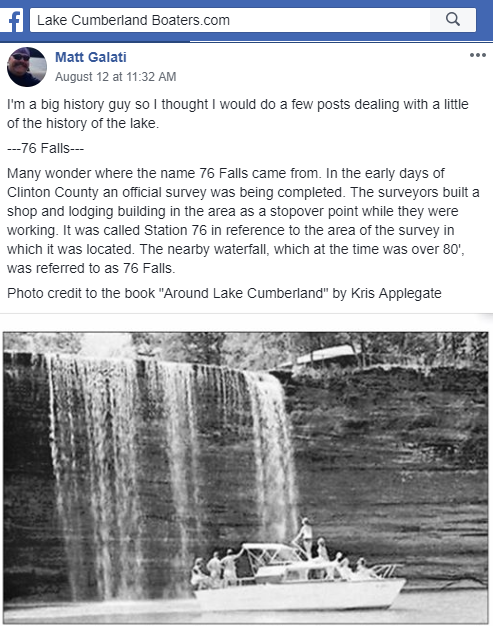This screenshot has height=626, width=494.
Task: Click the cascading waterfall in the photo
Action: [172, 459]
